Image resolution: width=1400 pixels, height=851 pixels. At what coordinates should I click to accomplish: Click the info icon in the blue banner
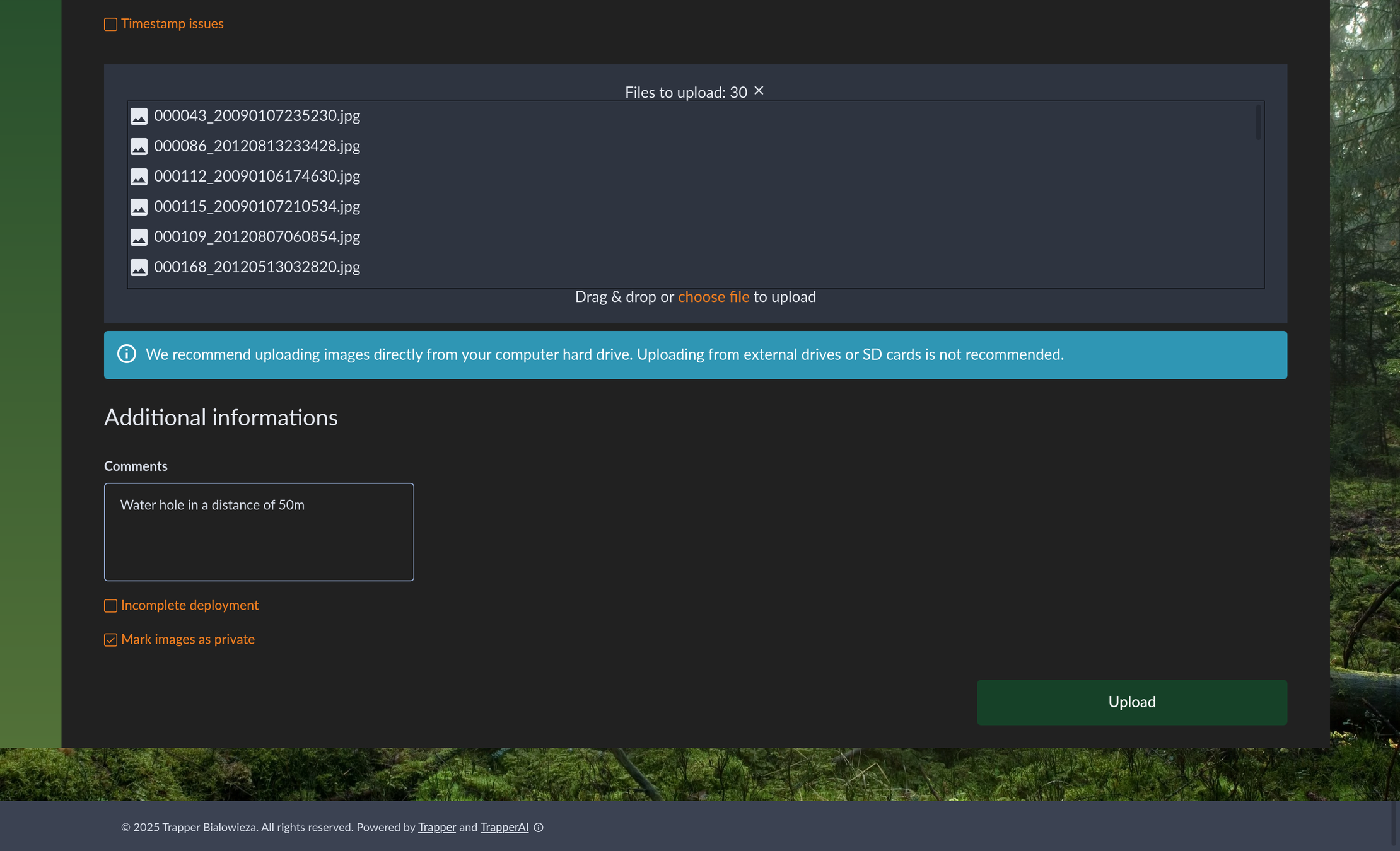(127, 354)
